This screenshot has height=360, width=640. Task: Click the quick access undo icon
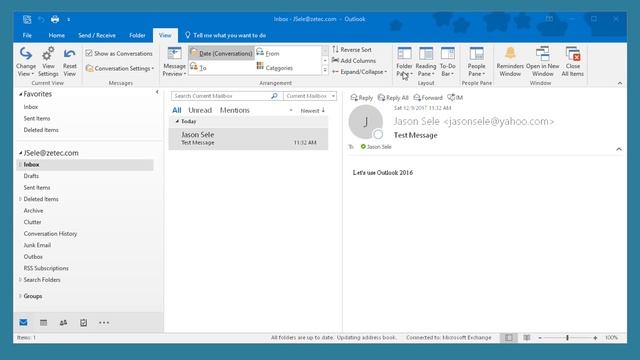tap(41, 19)
